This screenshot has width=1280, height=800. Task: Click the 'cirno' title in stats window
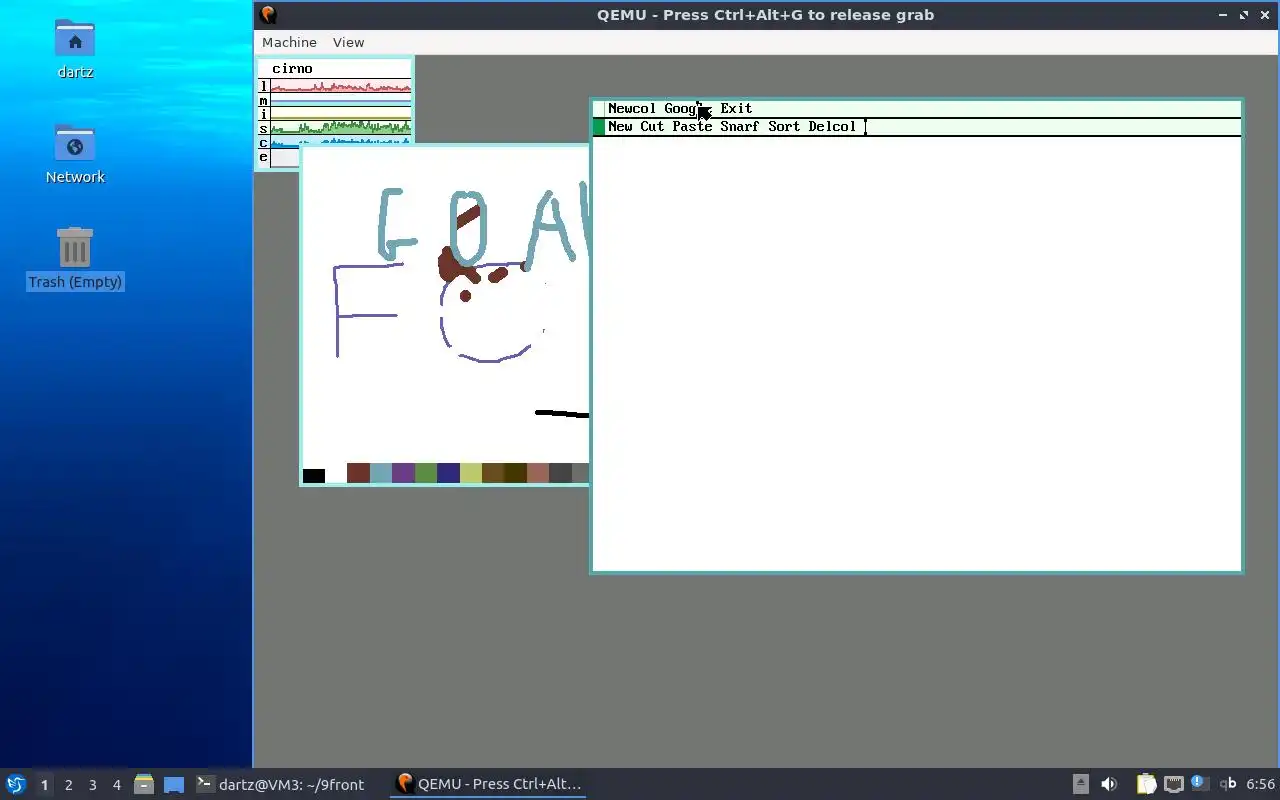pos(292,68)
